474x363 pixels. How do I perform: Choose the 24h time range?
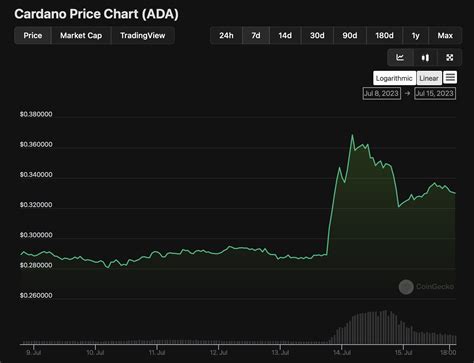pos(226,35)
